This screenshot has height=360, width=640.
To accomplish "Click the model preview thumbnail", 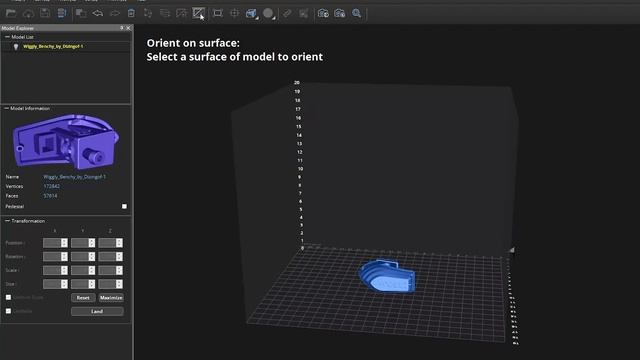I will (x=65, y=142).
